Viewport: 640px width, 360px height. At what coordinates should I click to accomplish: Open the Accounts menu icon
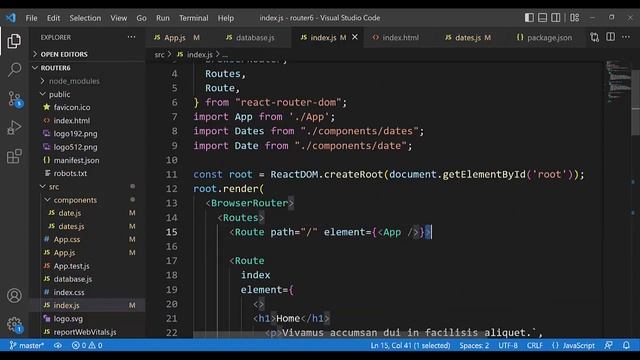pos(14,295)
